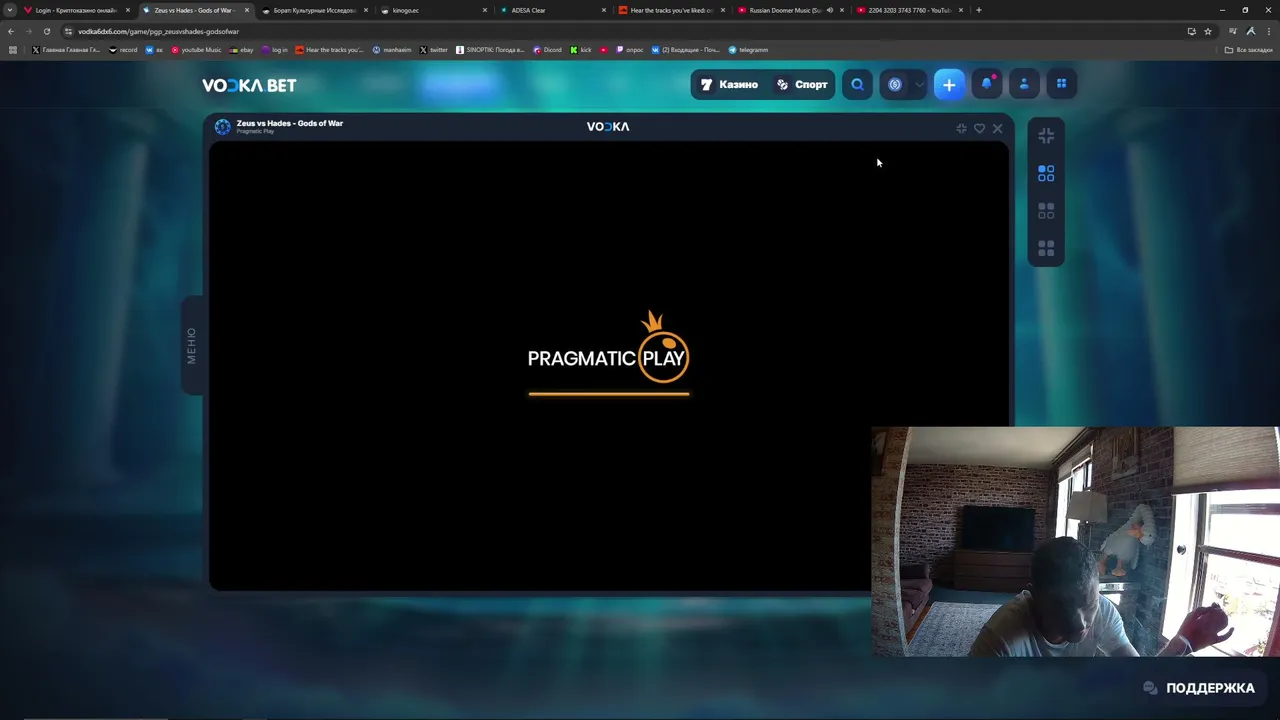
Task: Go back to the previous page
Action: point(11,31)
